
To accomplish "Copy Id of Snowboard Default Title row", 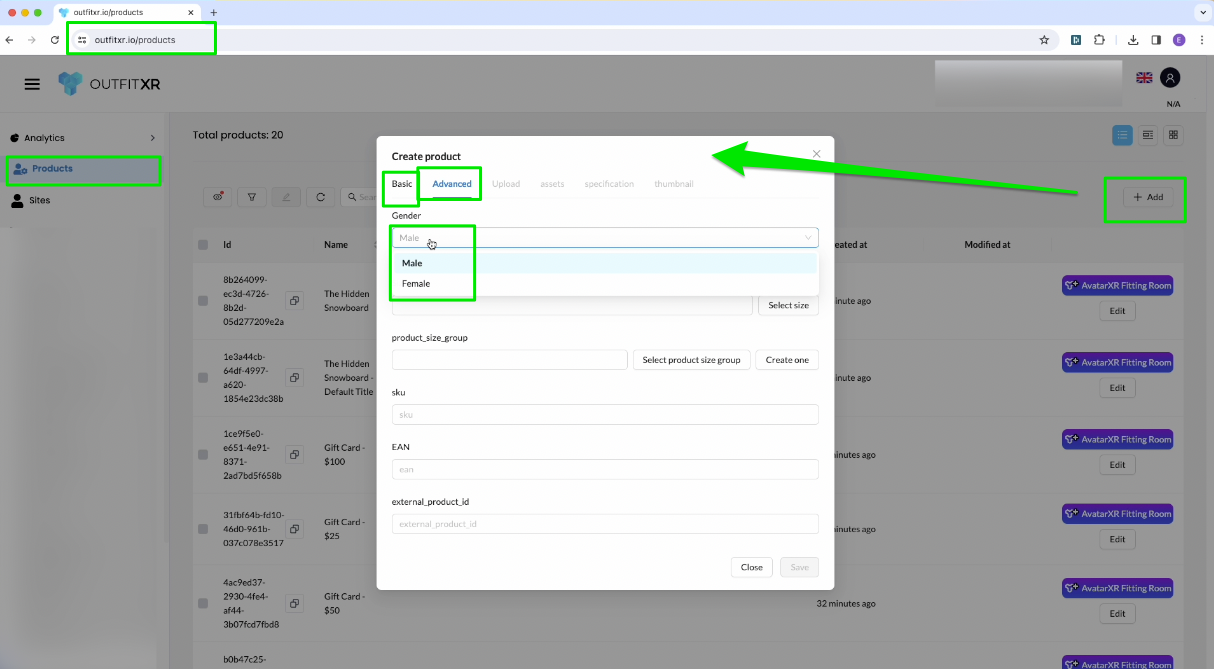I will [295, 377].
